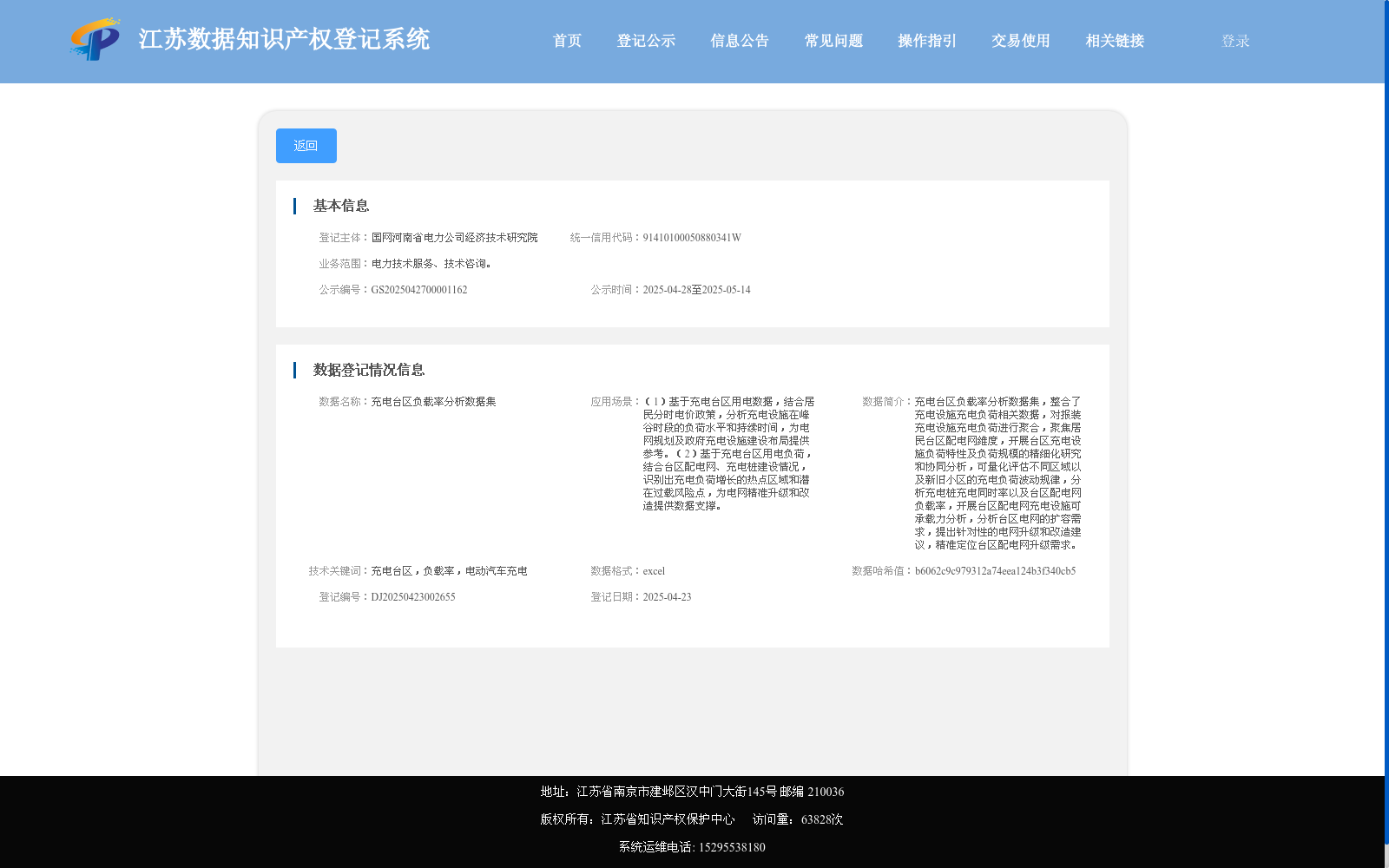Viewport: 1389px width, 868px height.
Task: Select registrant 国网河南省电力公司经济技术研究院
Action: (455, 238)
